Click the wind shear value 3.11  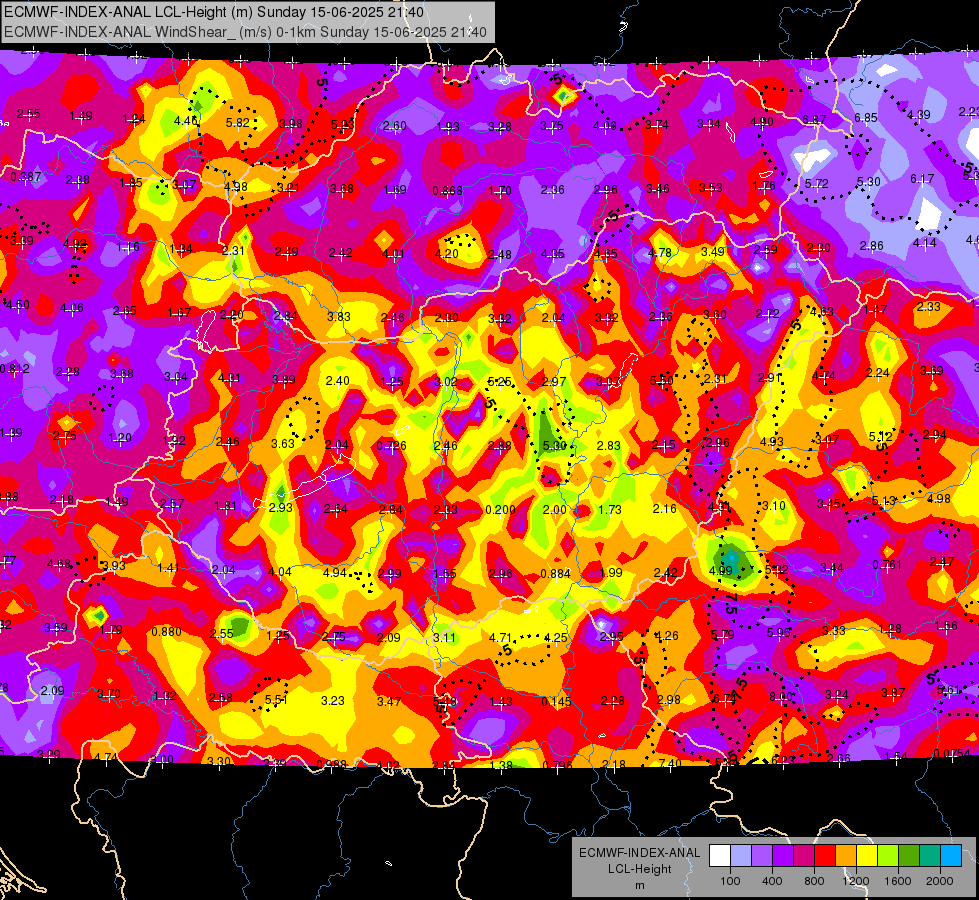(x=445, y=638)
